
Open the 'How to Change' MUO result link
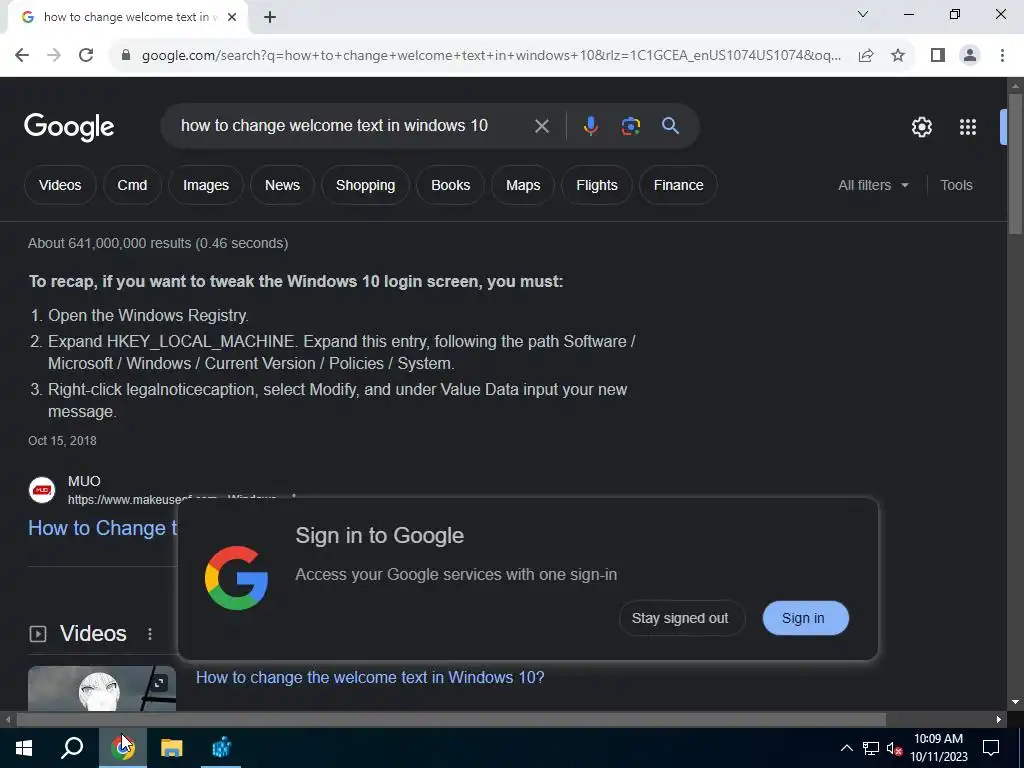103,528
